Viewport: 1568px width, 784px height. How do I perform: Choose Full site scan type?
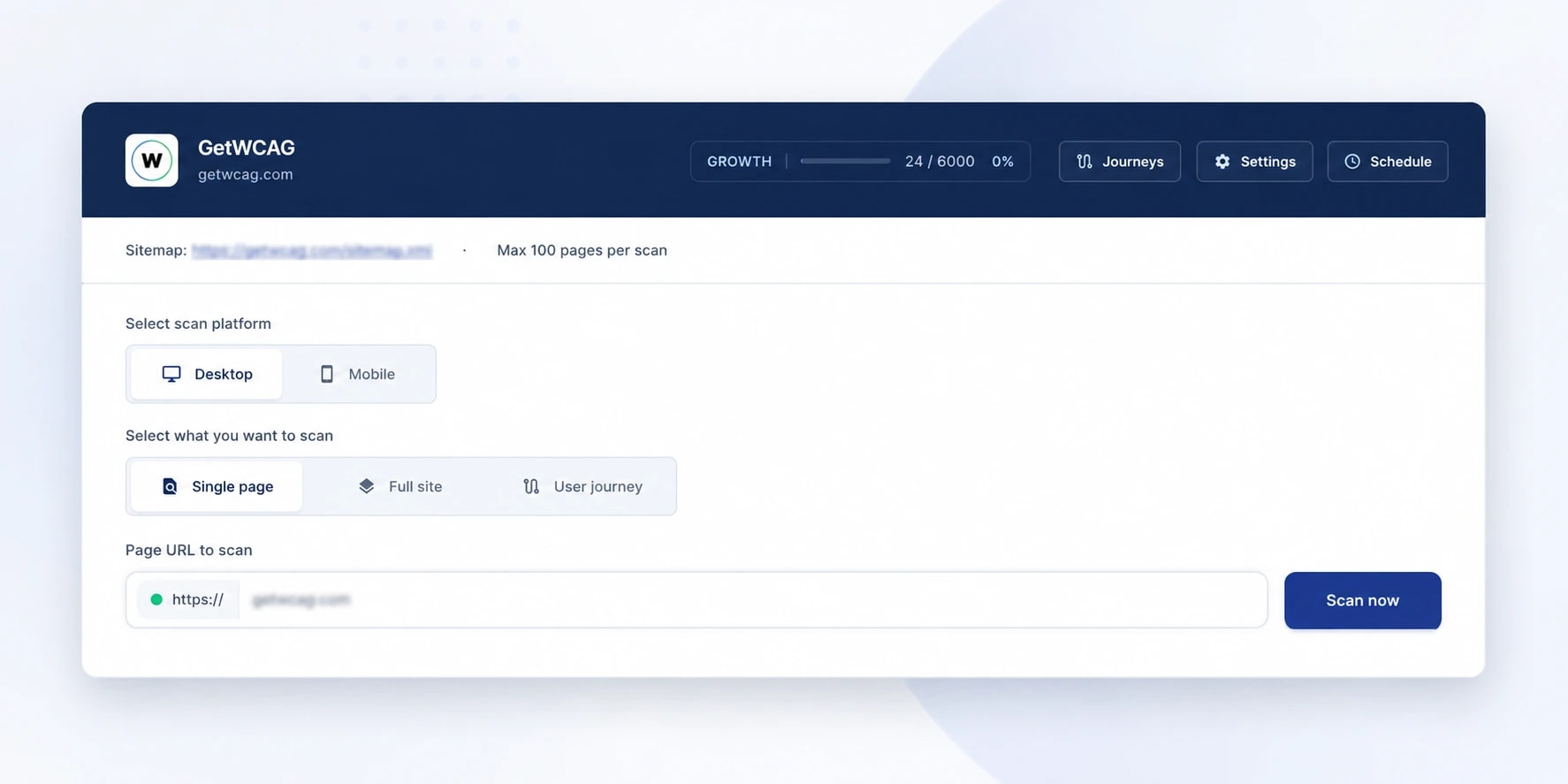point(400,486)
